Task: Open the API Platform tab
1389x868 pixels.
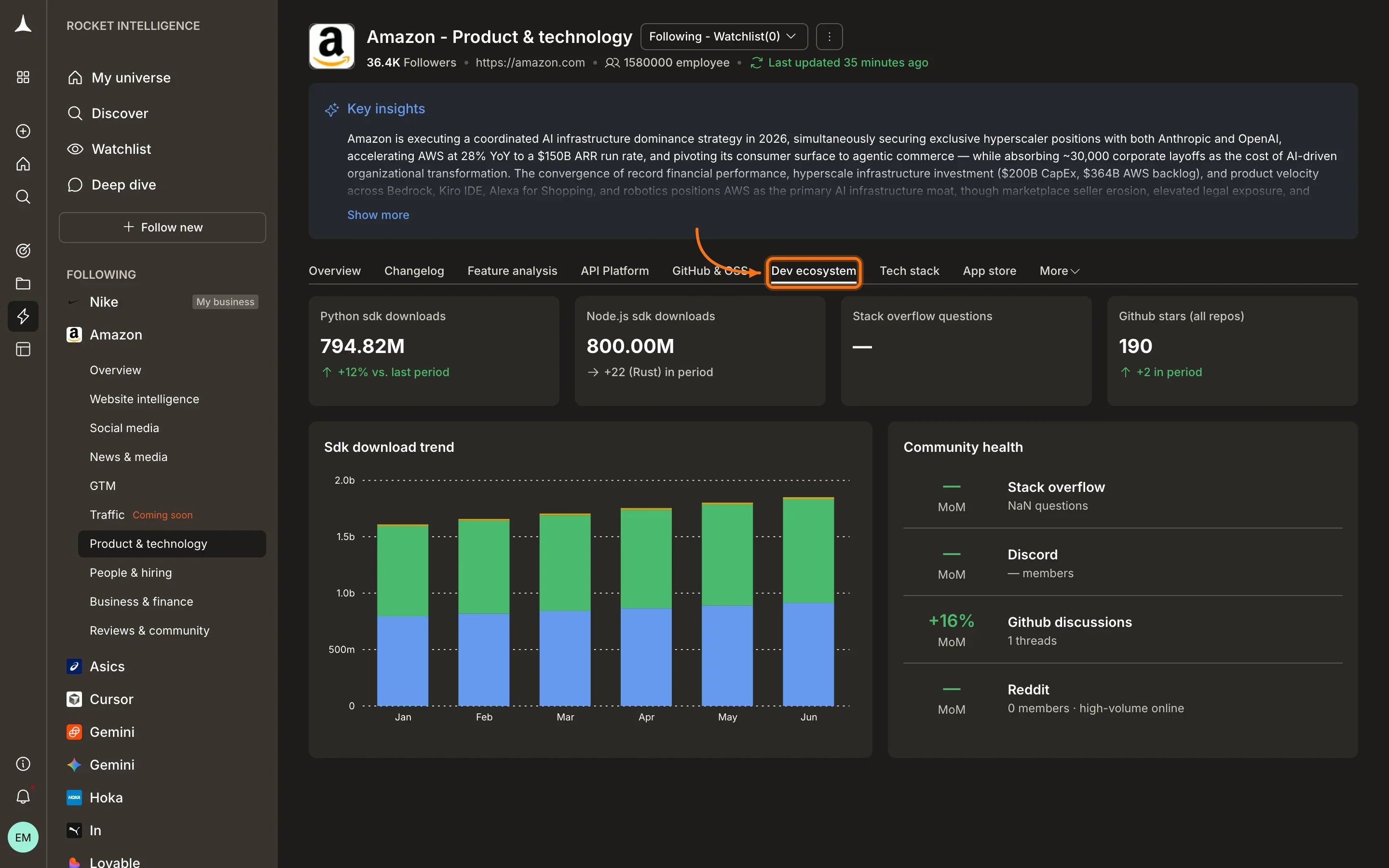Action: [x=614, y=271]
